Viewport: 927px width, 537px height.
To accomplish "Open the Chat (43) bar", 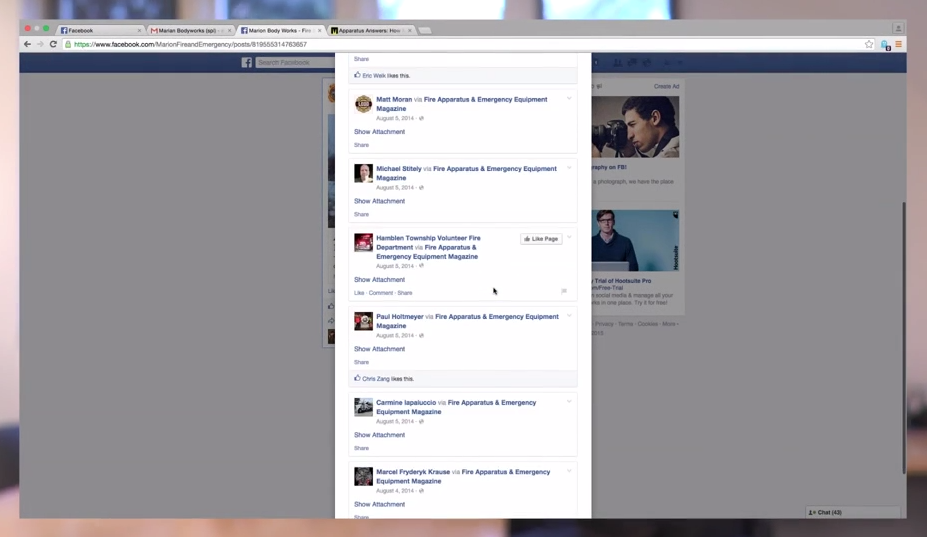I will (853, 512).
